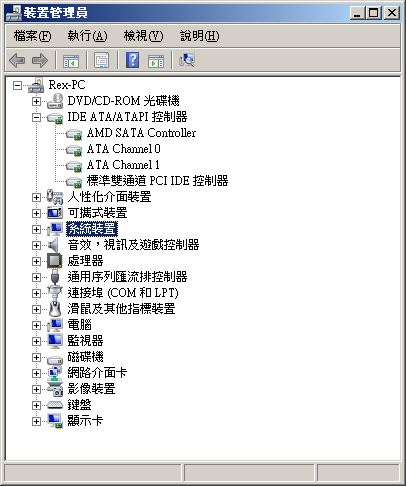Open the 裝置管理員 title bar system icon
This screenshot has width=406, height=486.
[13, 13]
